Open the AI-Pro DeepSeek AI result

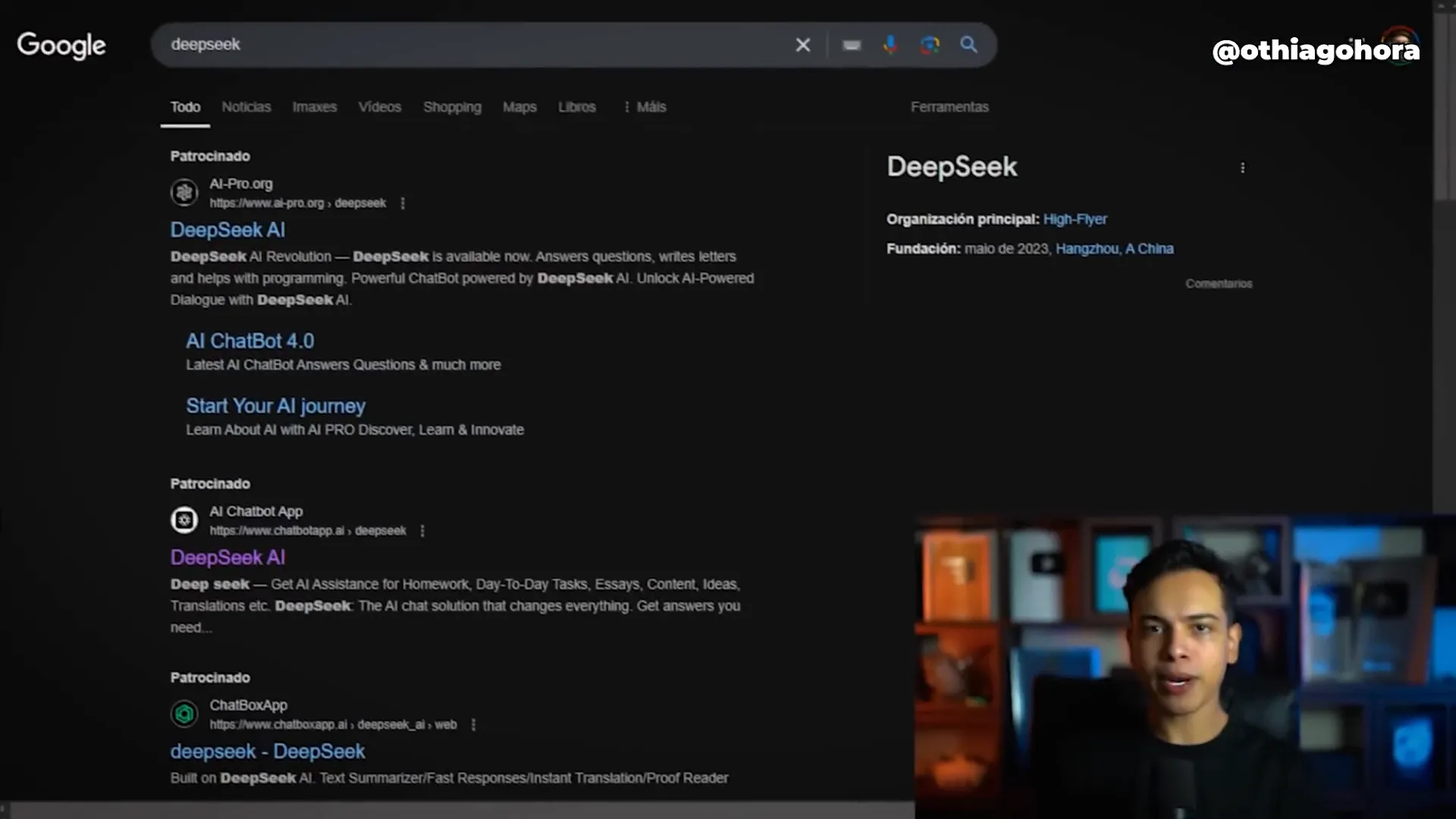227,230
